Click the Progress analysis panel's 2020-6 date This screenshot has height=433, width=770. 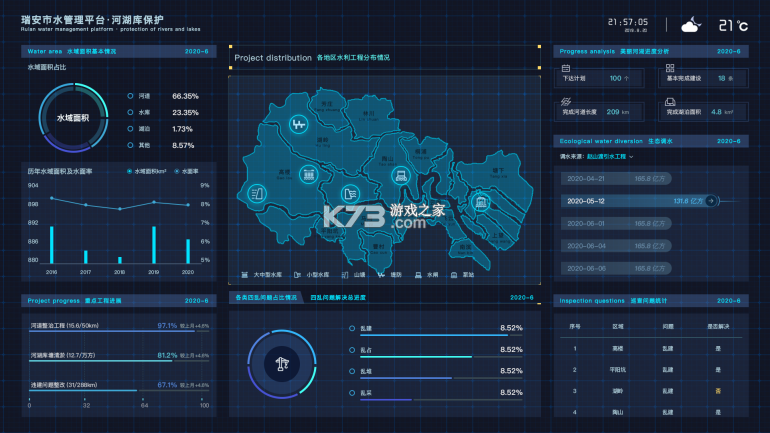[729, 51]
